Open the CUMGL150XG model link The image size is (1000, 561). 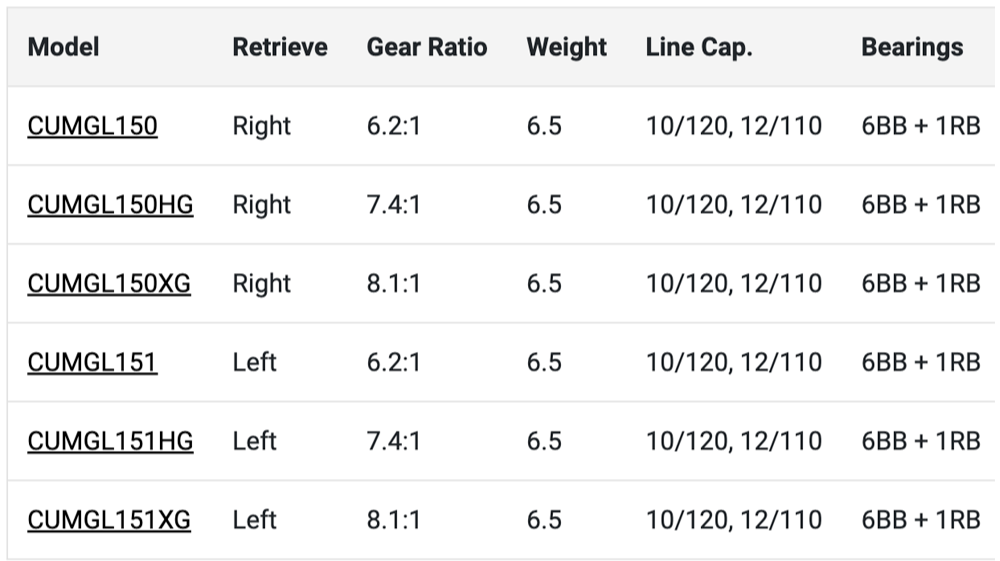(109, 284)
